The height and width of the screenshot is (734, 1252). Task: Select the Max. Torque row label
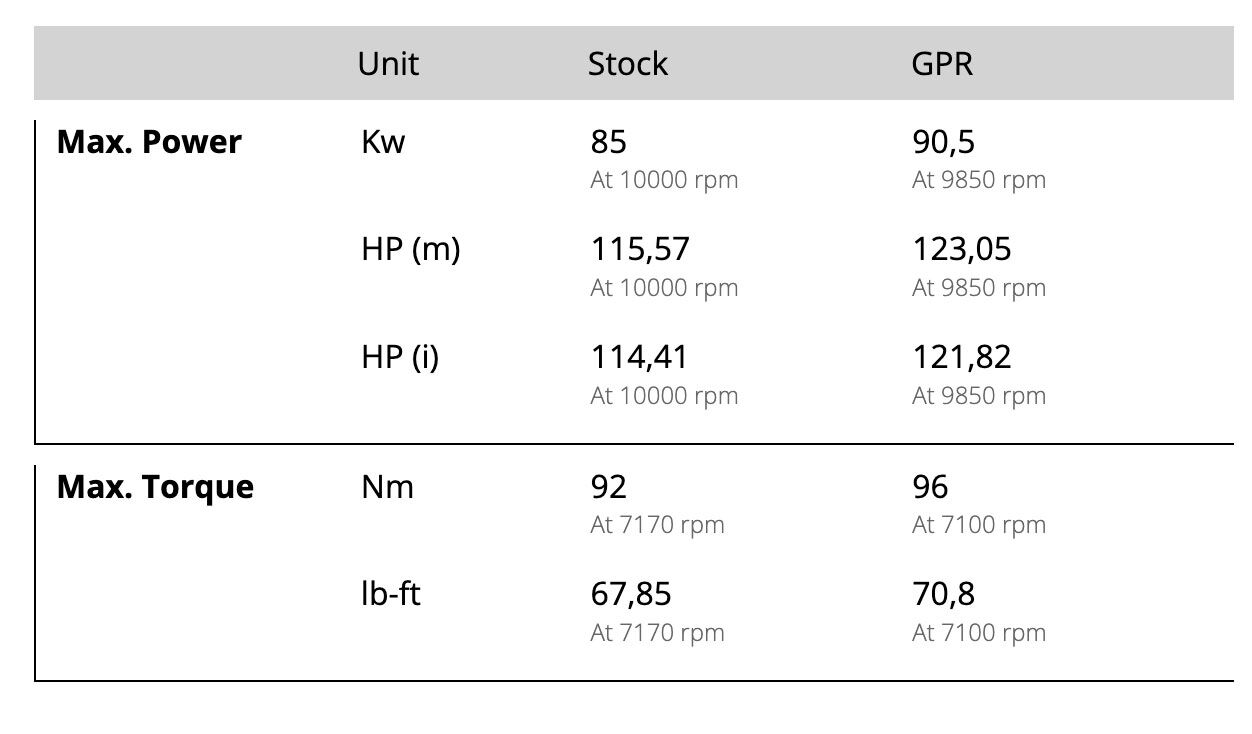pos(155,487)
